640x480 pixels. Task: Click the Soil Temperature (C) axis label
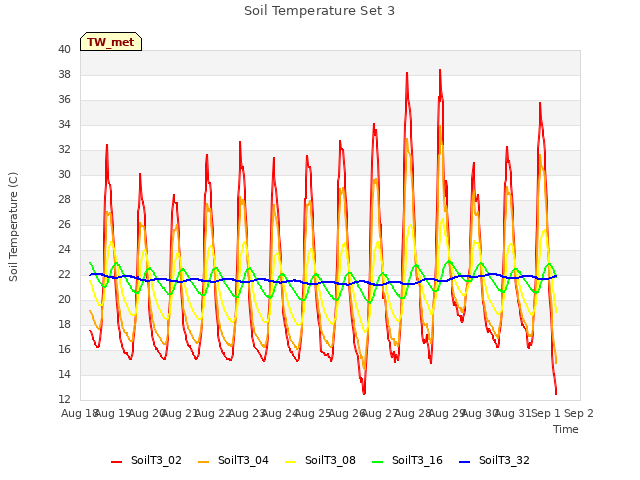pos(13,227)
